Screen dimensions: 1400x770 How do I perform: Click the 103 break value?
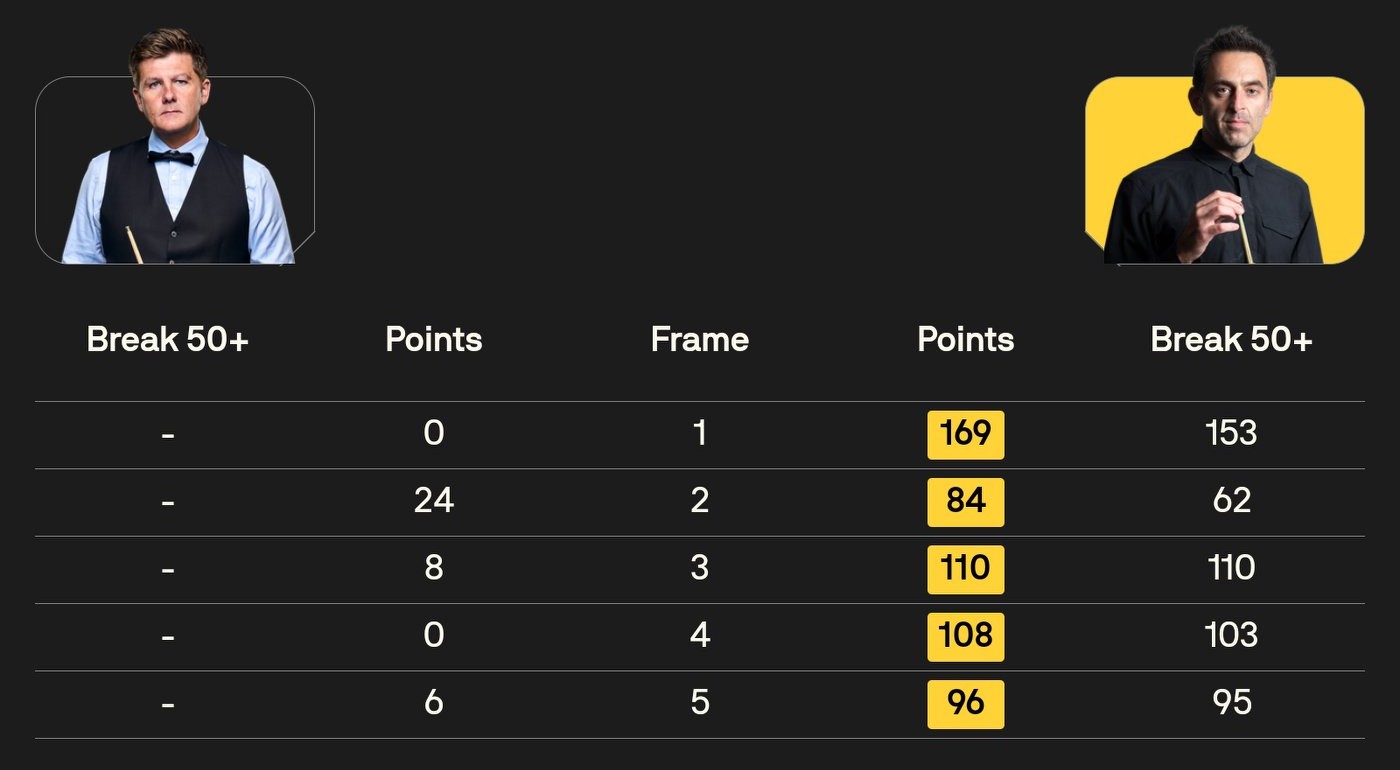[1231, 636]
